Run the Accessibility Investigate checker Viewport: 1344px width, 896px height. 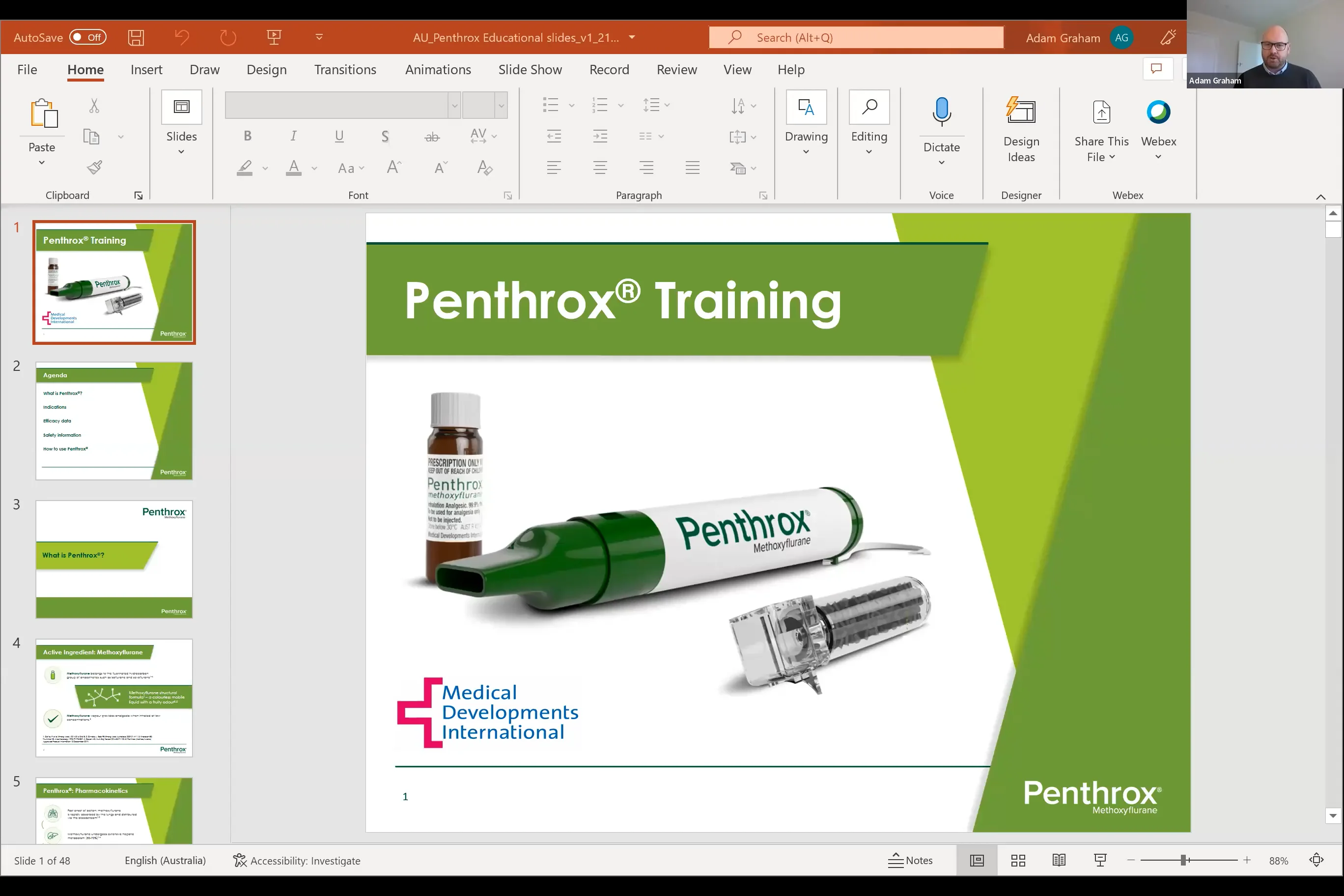pos(297,860)
